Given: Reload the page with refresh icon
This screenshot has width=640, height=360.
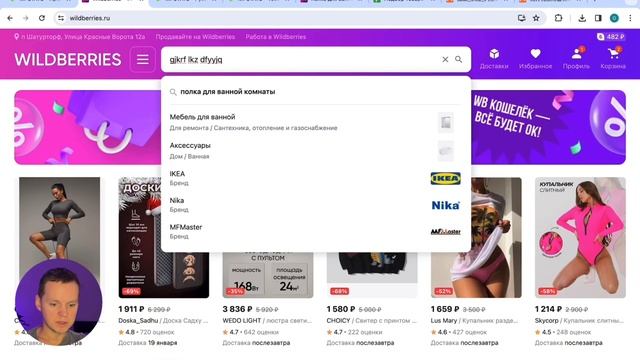Looking at the screenshot, I should pos(42,18).
